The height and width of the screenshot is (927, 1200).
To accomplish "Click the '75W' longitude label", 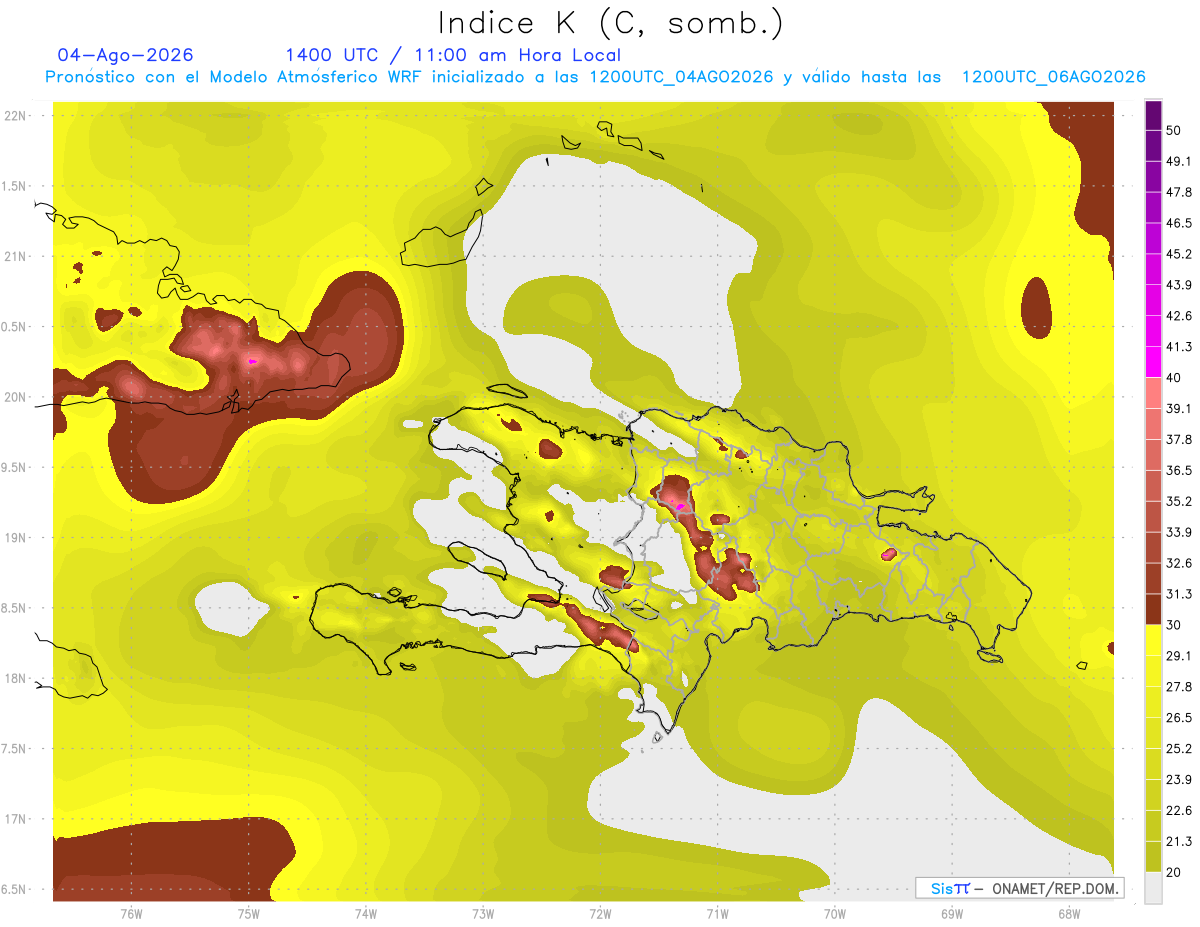I will (x=248, y=913).
